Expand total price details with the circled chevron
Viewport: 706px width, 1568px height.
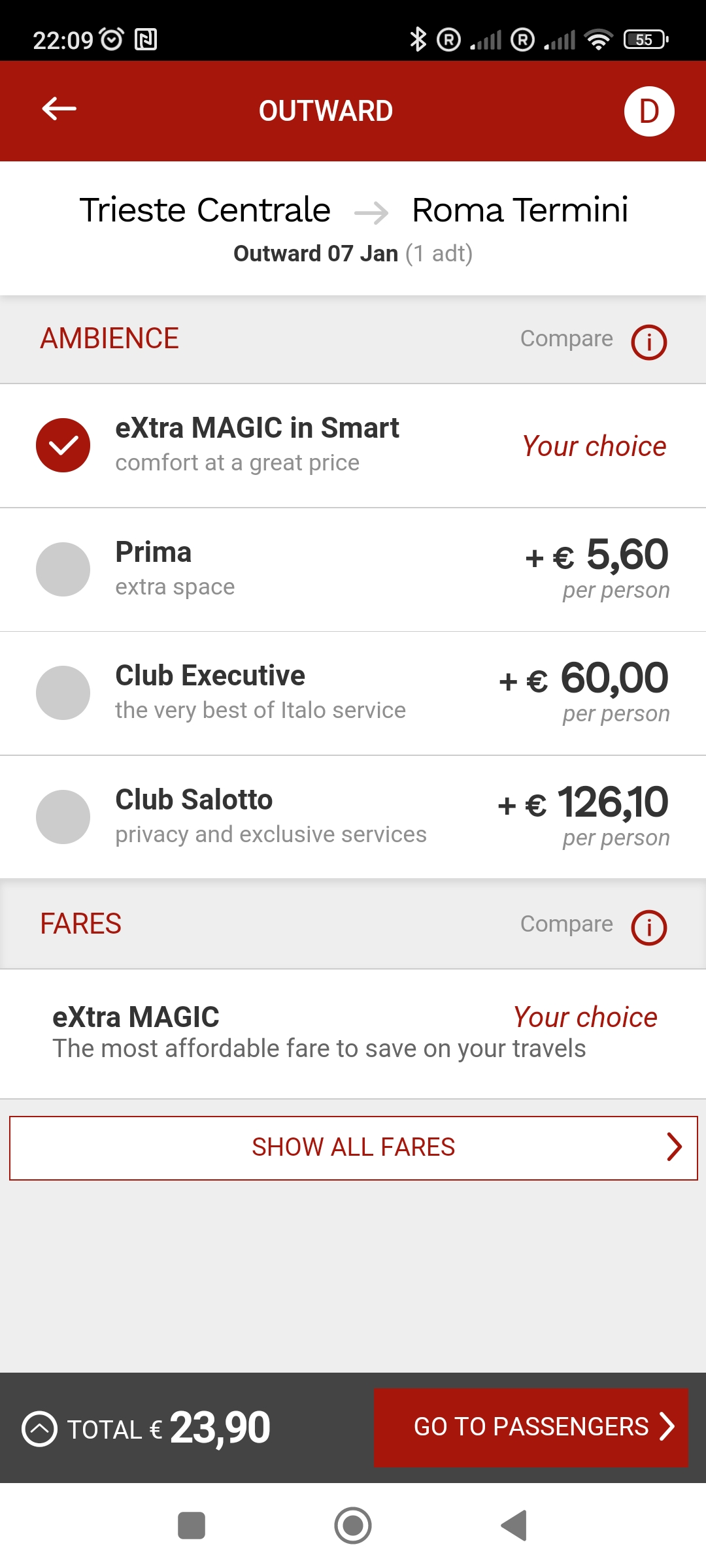[40, 1429]
